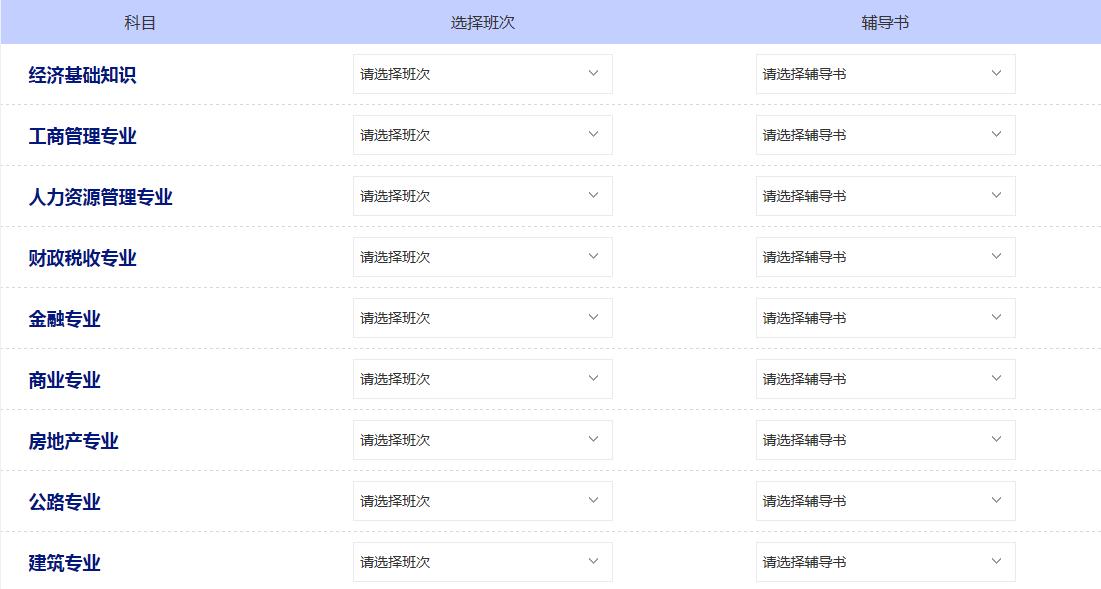1101x589 pixels.
Task: Open the 辅导书 dropdown for 金融专业
Action: tap(885, 317)
